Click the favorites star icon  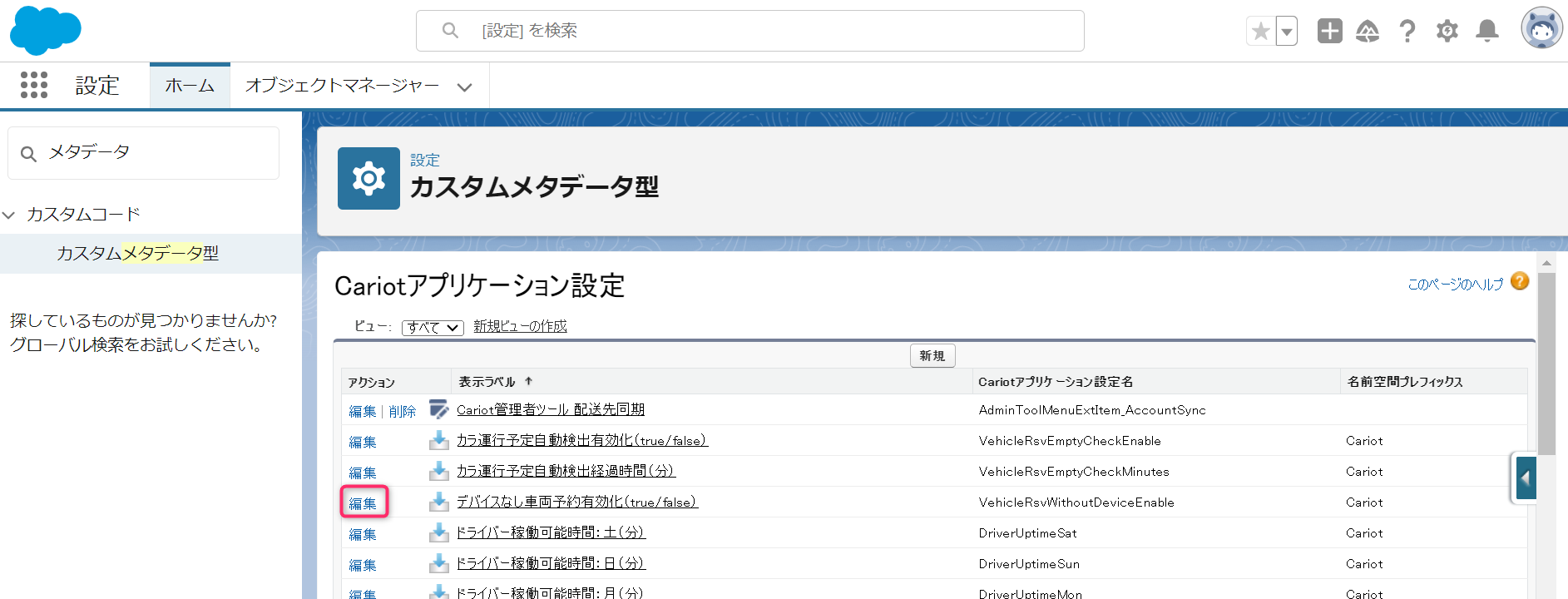pos(1260,32)
